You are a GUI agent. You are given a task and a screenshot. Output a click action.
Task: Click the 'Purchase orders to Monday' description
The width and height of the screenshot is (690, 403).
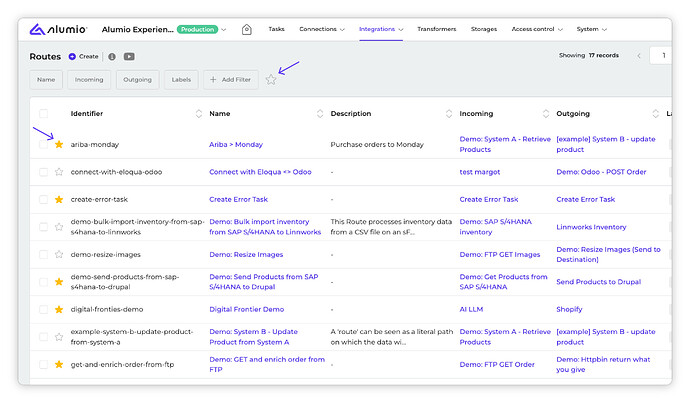point(377,144)
